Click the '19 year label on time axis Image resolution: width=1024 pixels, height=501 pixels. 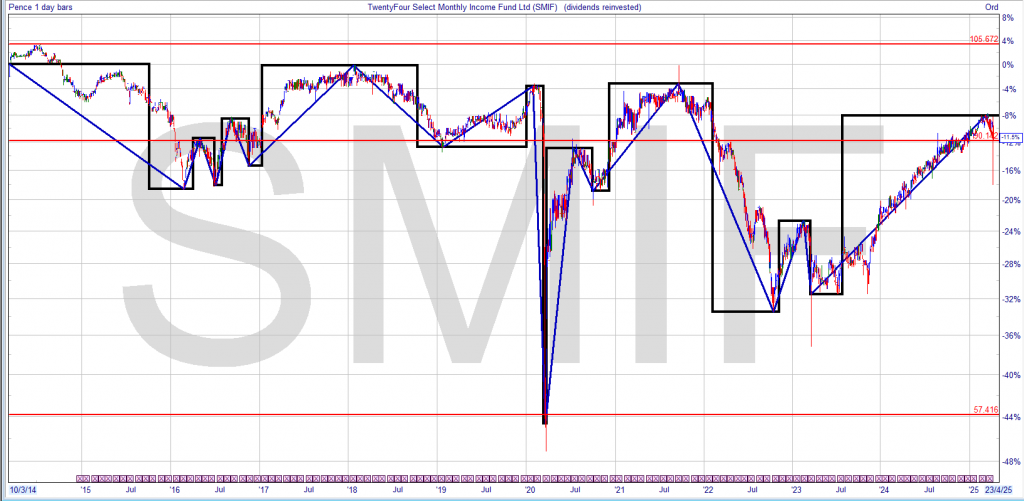[x=440, y=489]
